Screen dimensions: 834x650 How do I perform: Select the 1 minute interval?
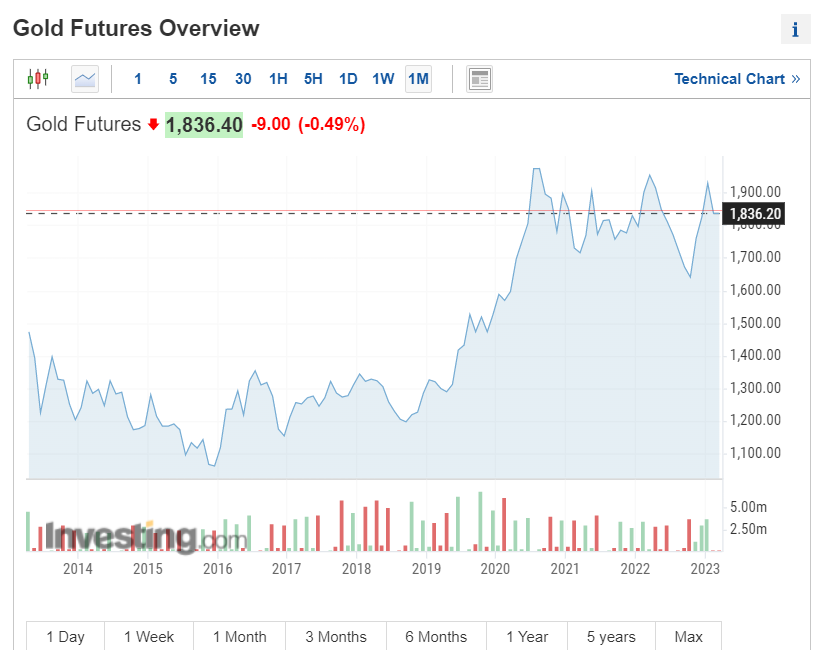click(138, 79)
